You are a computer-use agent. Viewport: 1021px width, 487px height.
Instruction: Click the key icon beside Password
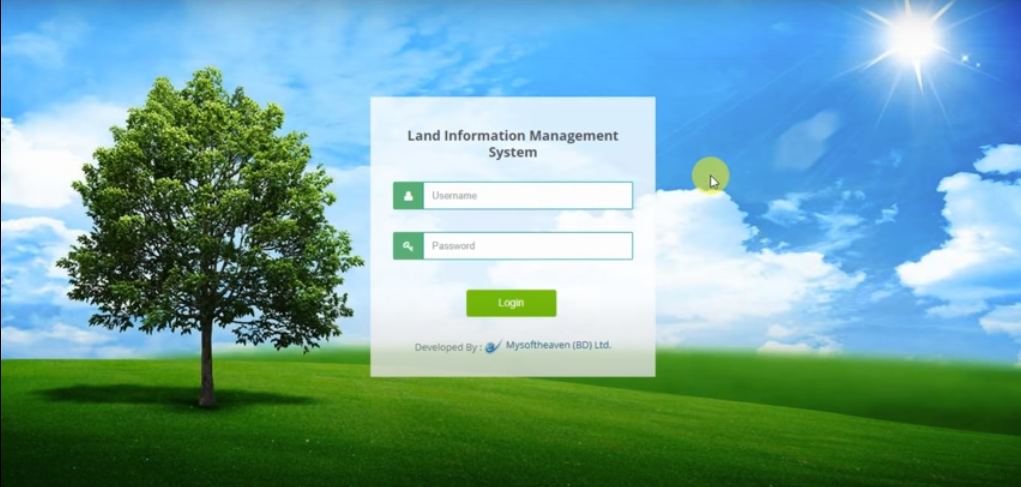pos(408,246)
